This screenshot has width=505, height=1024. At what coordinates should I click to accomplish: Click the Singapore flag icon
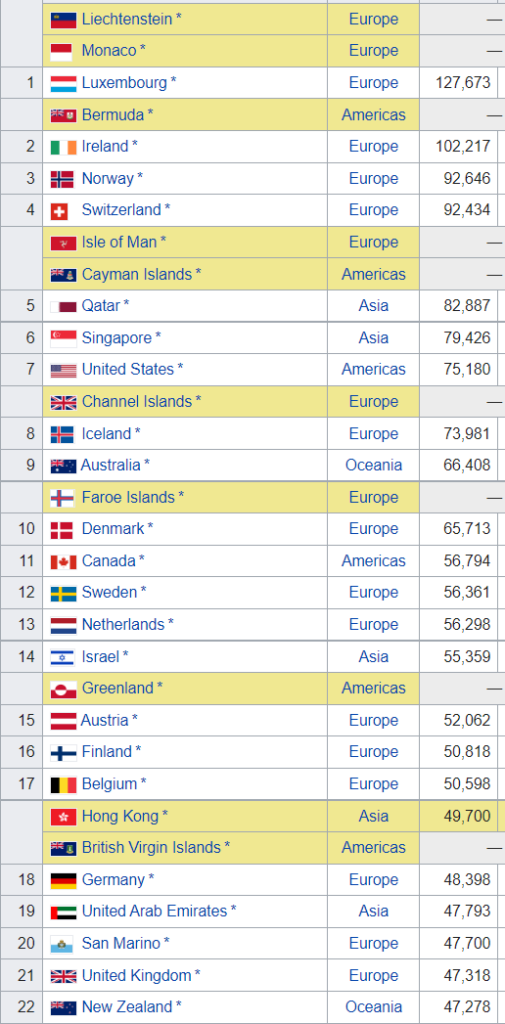(x=63, y=338)
